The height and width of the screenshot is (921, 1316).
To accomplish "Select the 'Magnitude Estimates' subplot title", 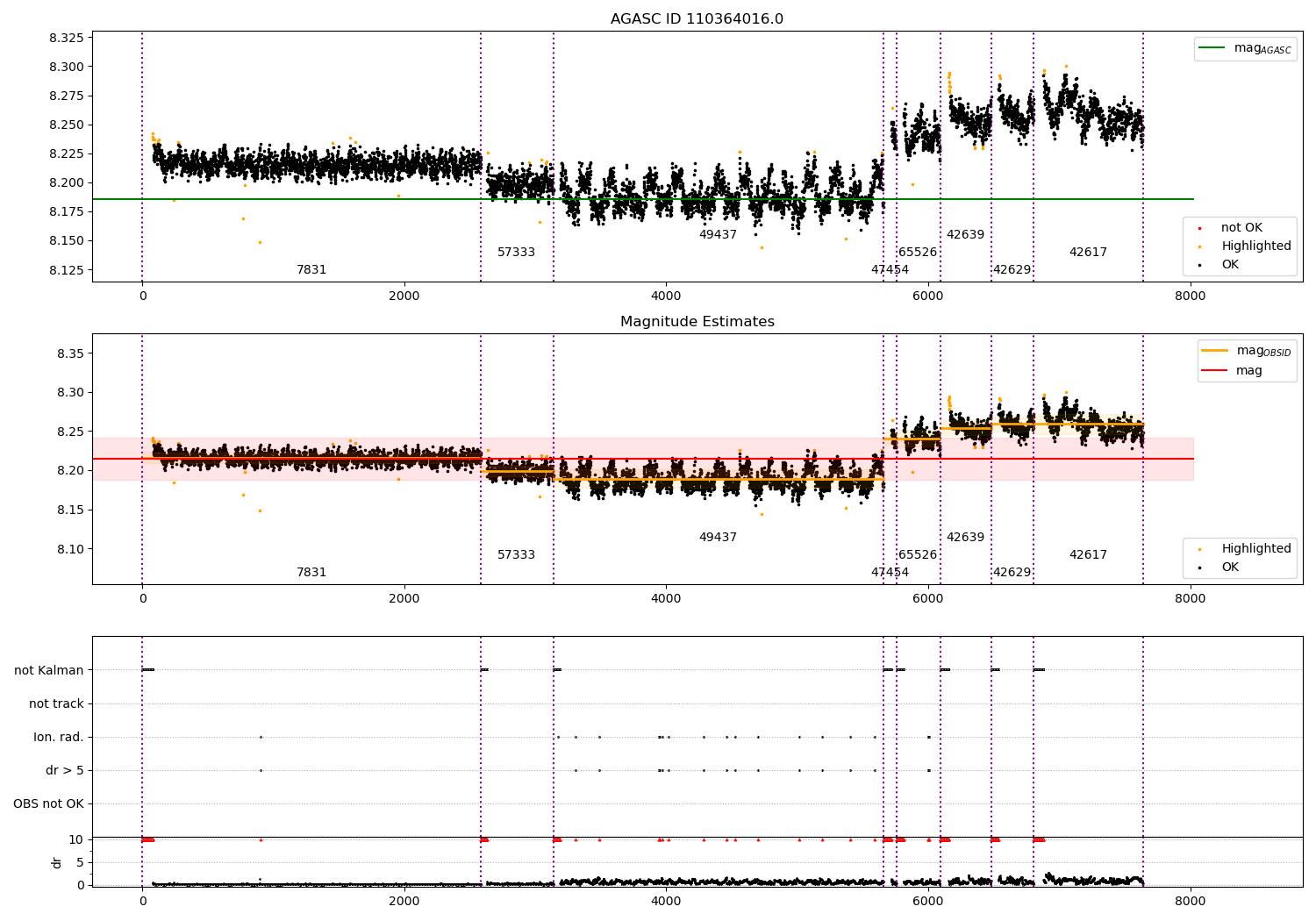I will pyautogui.click(x=697, y=322).
